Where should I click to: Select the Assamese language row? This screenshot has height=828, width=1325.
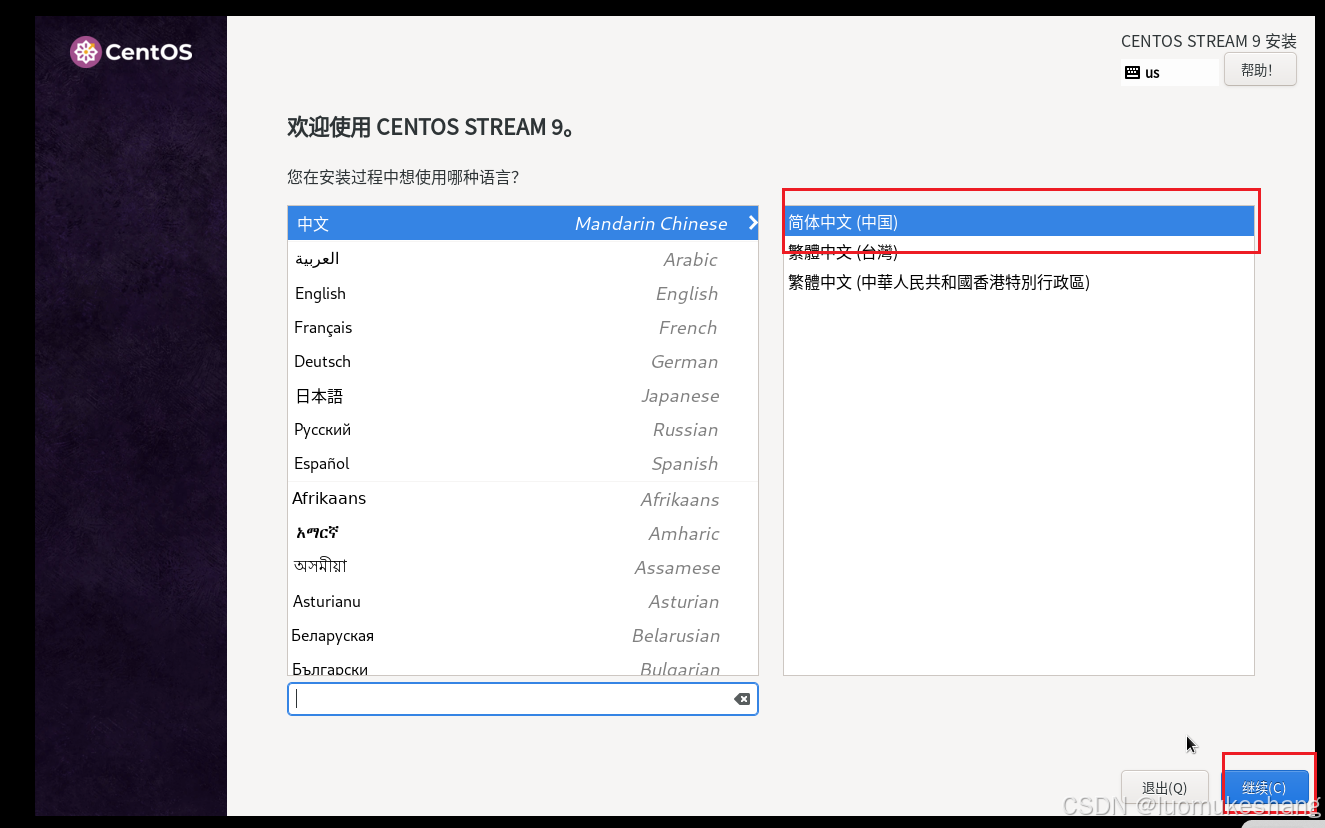tap(523, 567)
